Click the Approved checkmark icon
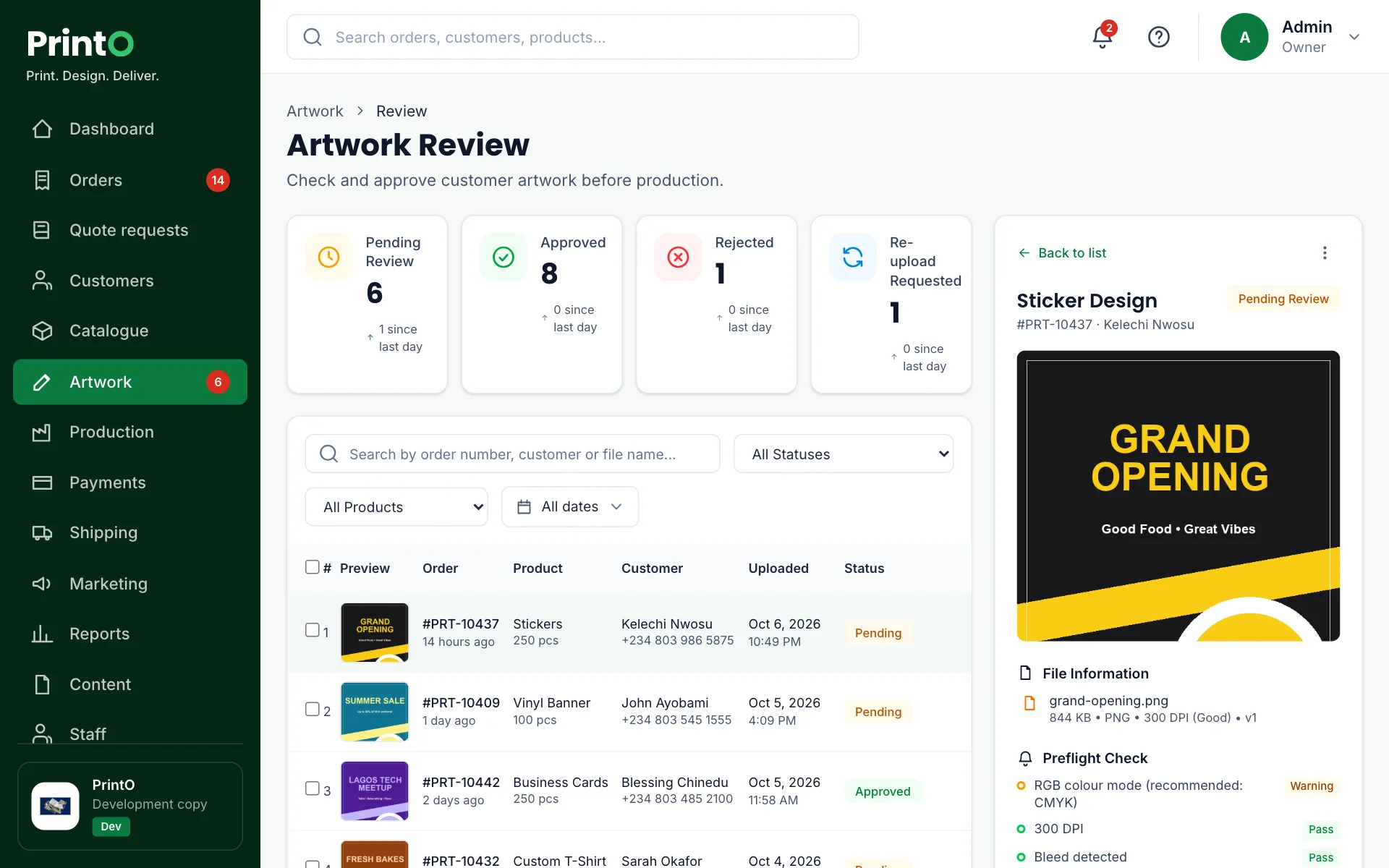The image size is (1389, 868). (504, 257)
